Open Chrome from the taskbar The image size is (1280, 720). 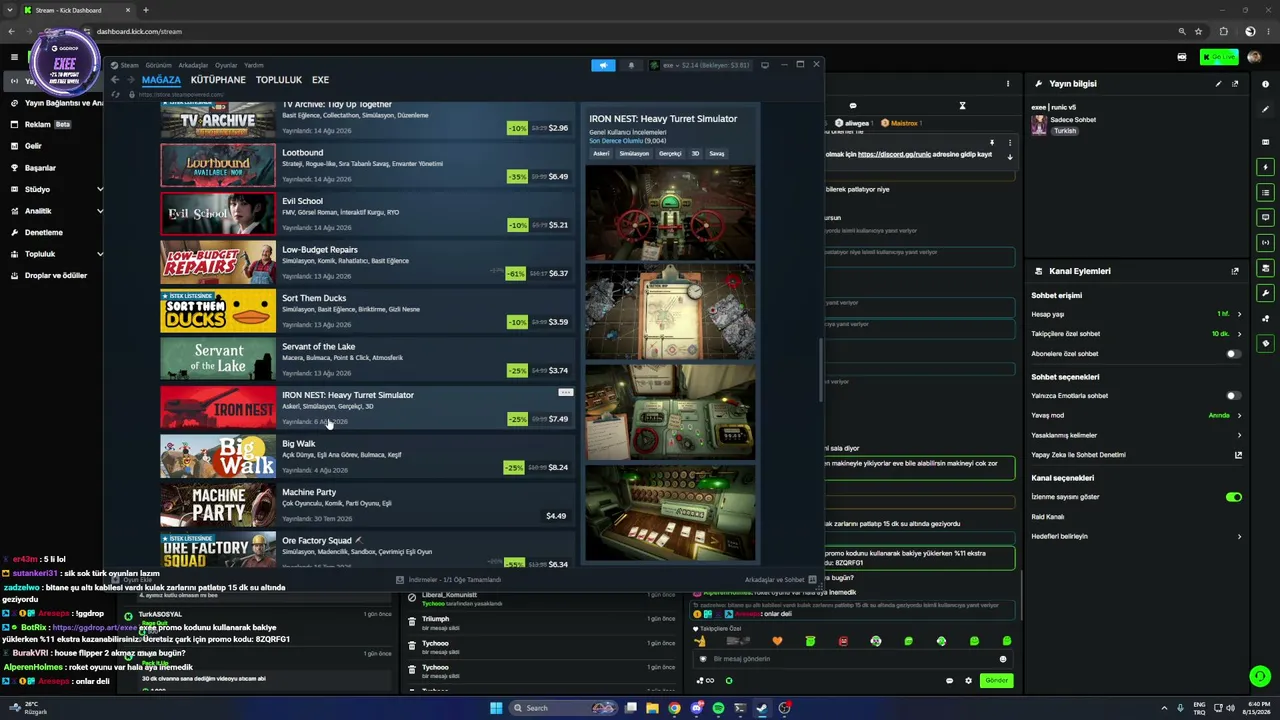(674, 708)
